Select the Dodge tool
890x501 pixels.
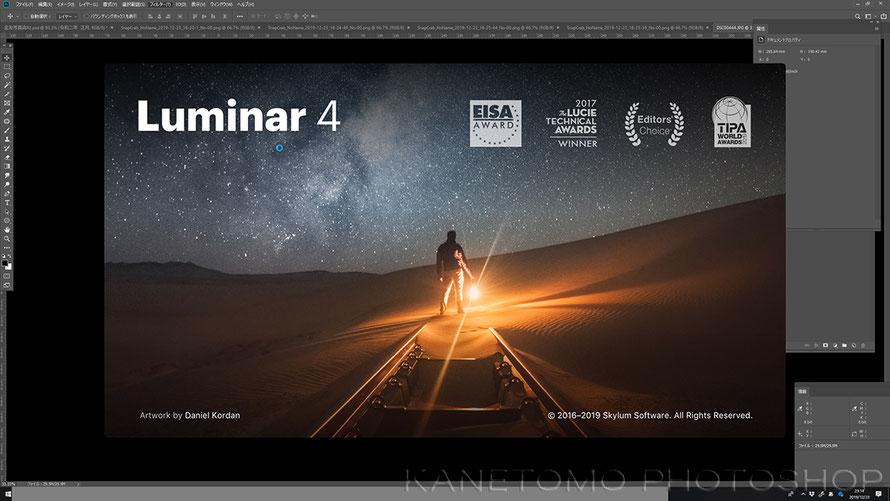7,184
